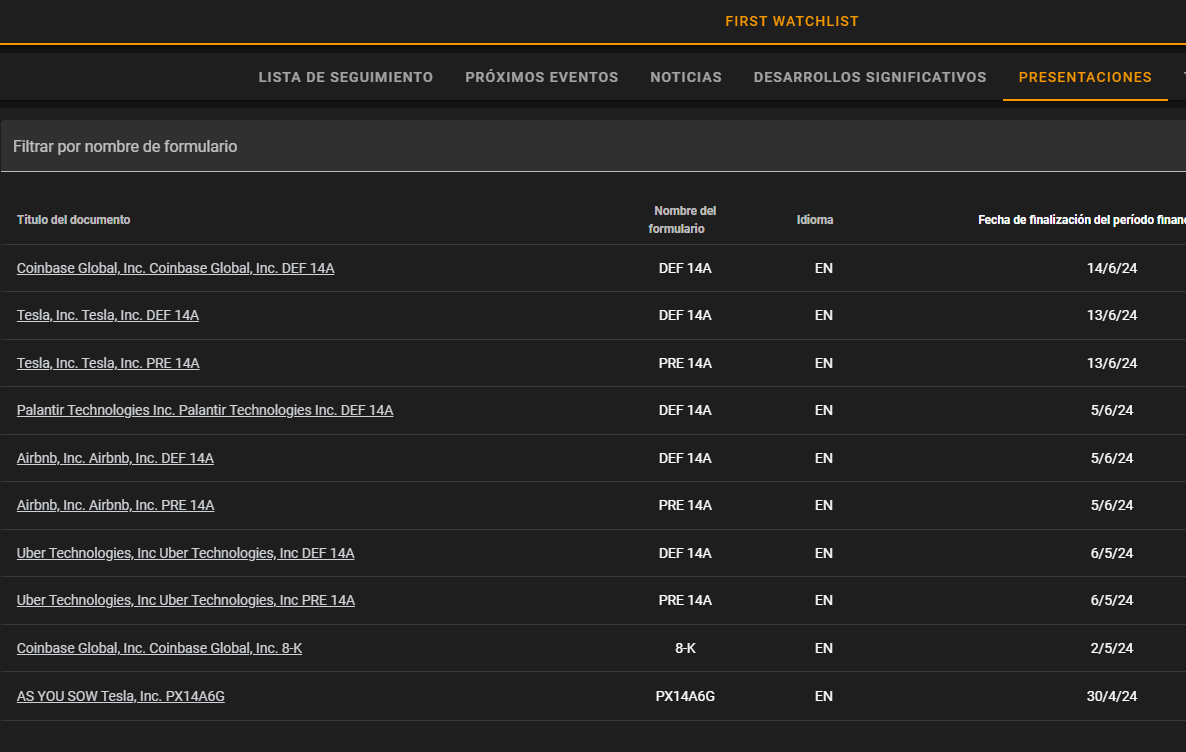Image resolution: width=1186 pixels, height=752 pixels.
Task: Open Airbnb, Inc. DEF 14A document
Action: tap(115, 458)
